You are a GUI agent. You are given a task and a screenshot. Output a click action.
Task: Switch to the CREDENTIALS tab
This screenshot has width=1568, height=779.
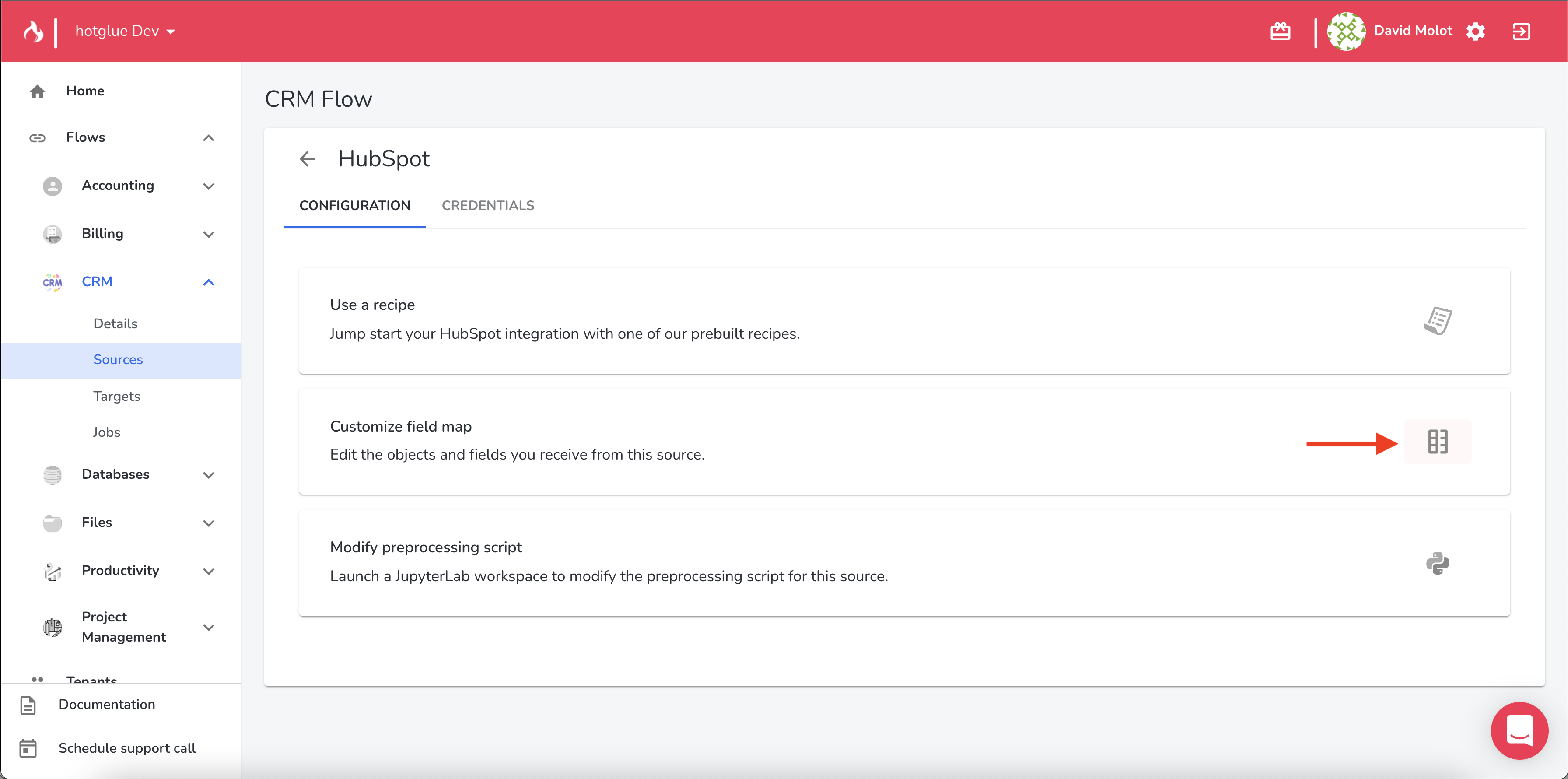[488, 206]
